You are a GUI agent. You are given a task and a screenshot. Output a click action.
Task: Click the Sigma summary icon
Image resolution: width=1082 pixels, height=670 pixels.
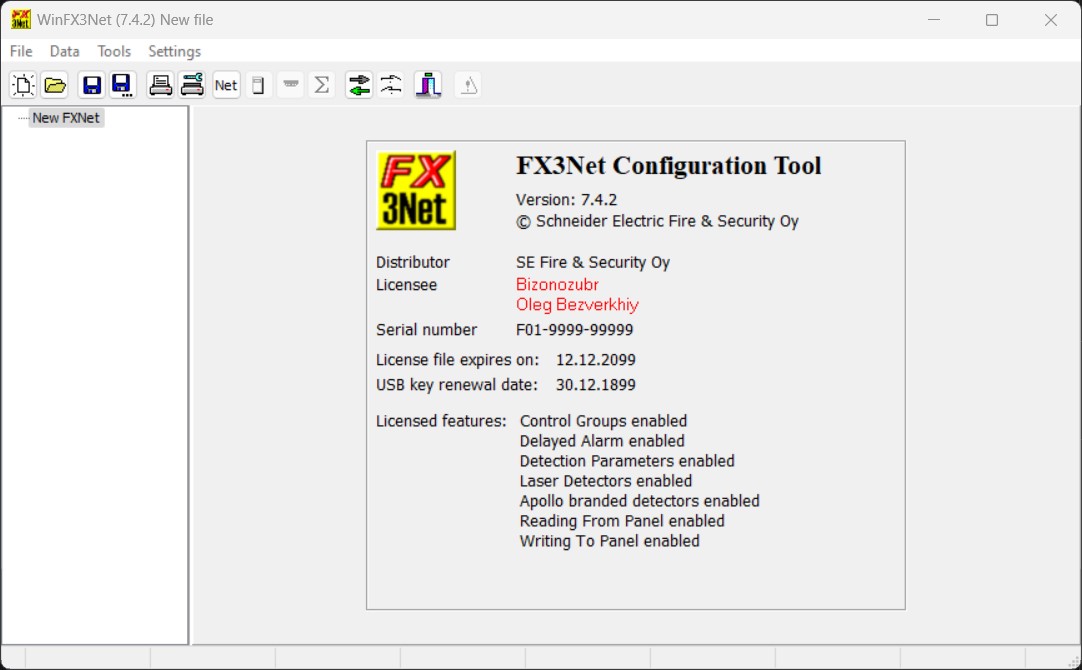321,85
